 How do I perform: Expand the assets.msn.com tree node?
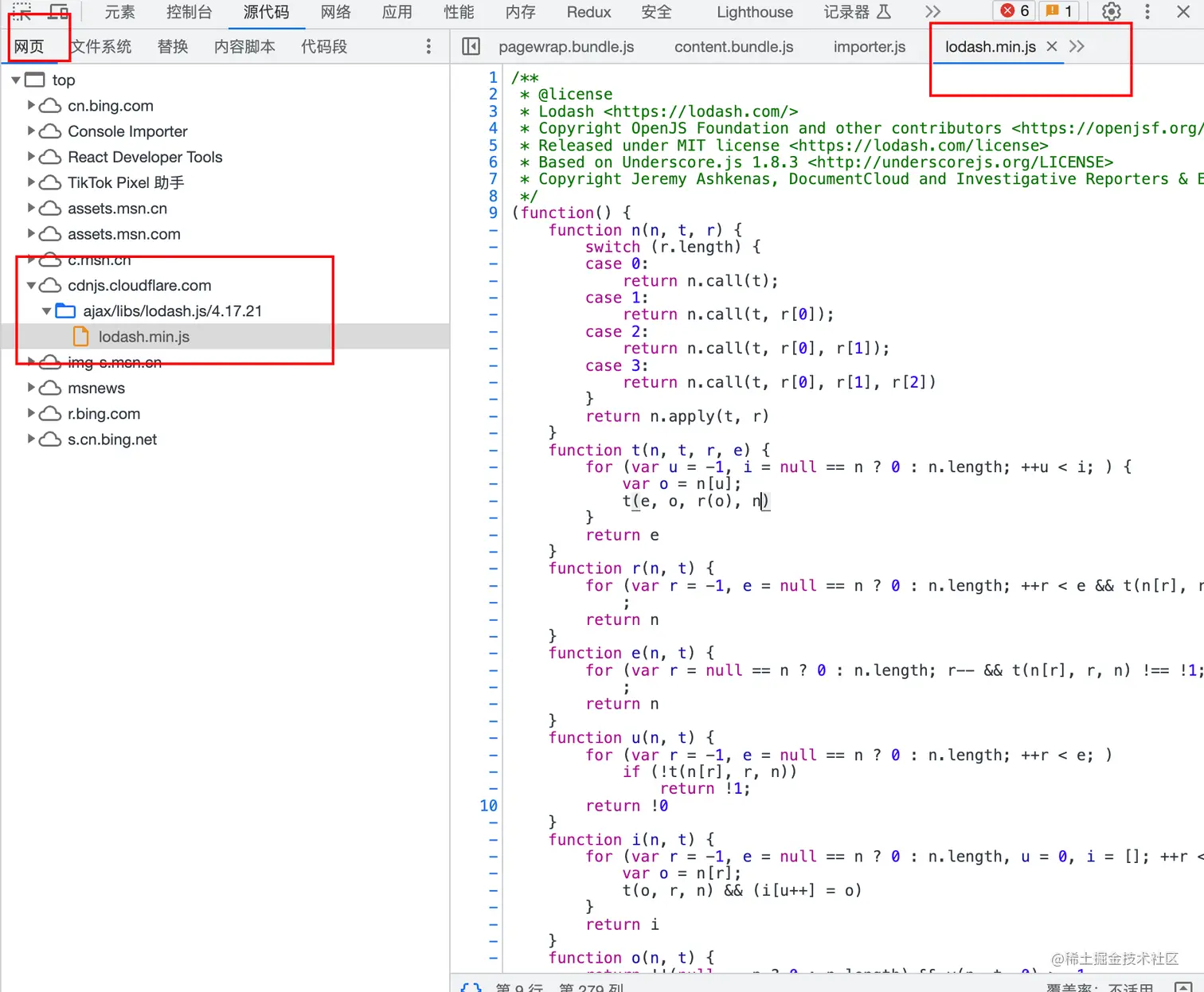[x=31, y=233]
